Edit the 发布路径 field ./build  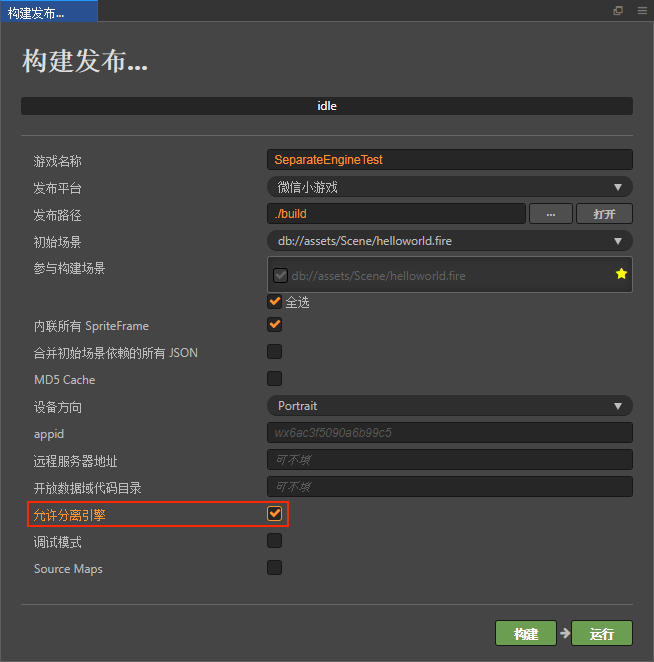396,214
